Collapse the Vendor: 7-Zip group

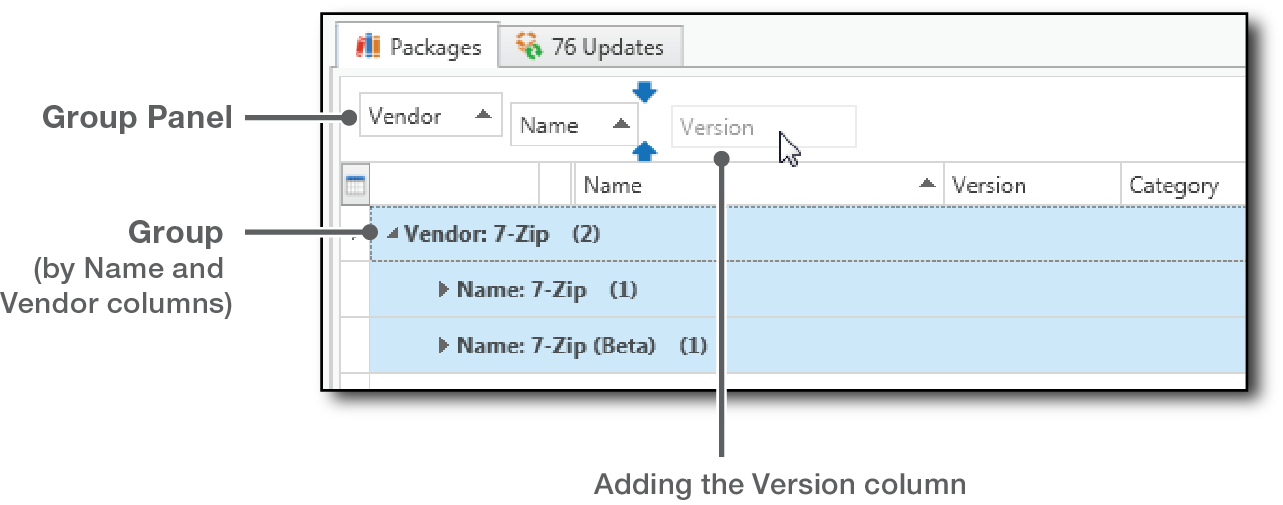pos(393,234)
